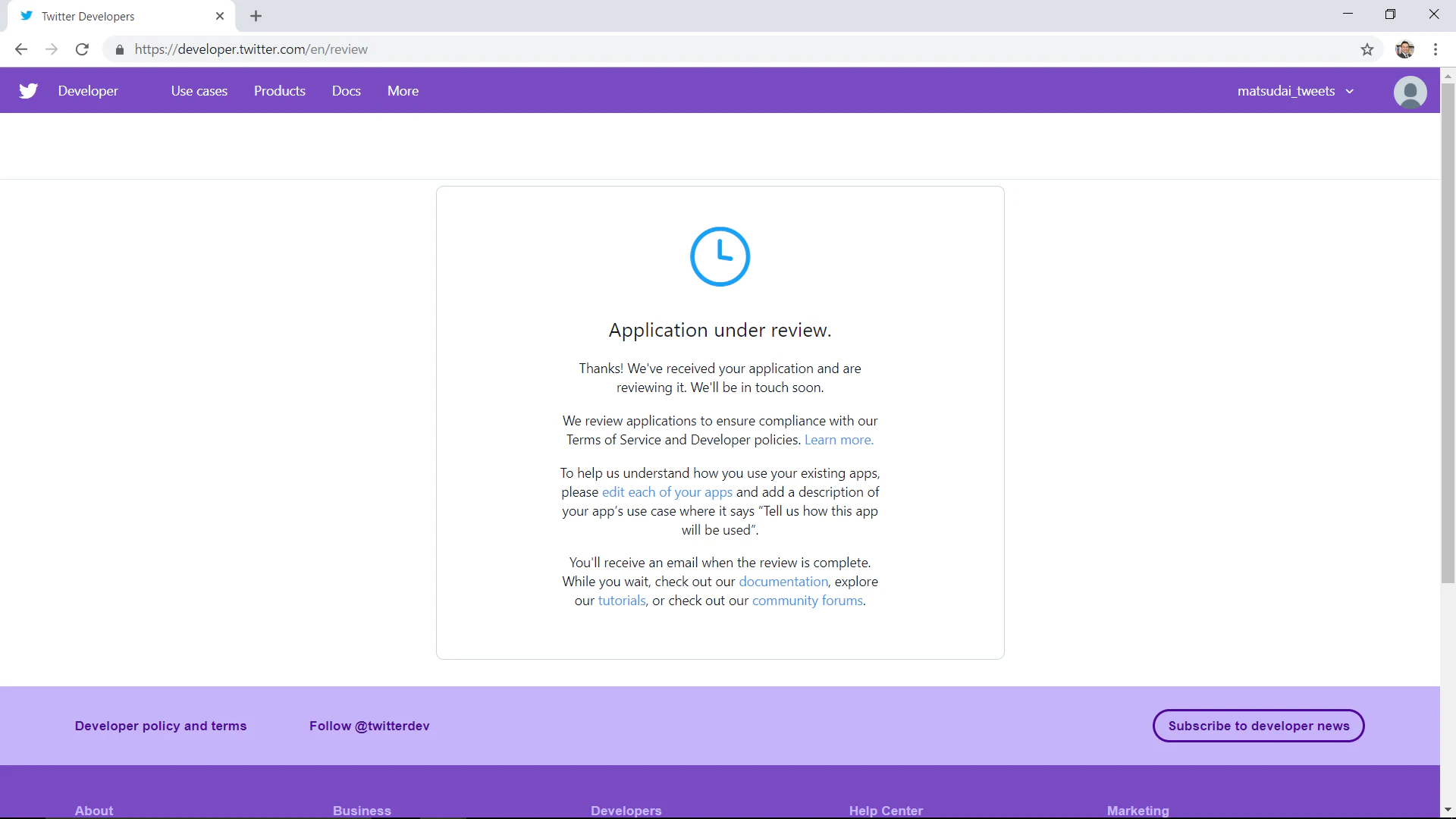Screen dimensions: 1456x819
Task: Restore down the Chrome window
Action: 1390,14
